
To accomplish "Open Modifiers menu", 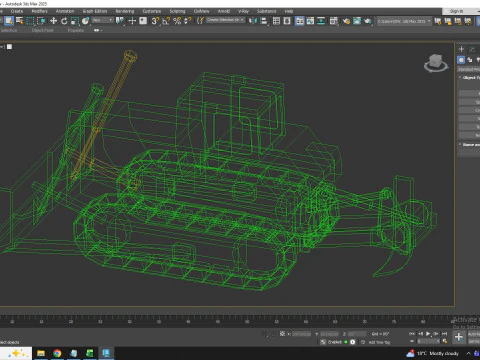I will tap(39, 11).
